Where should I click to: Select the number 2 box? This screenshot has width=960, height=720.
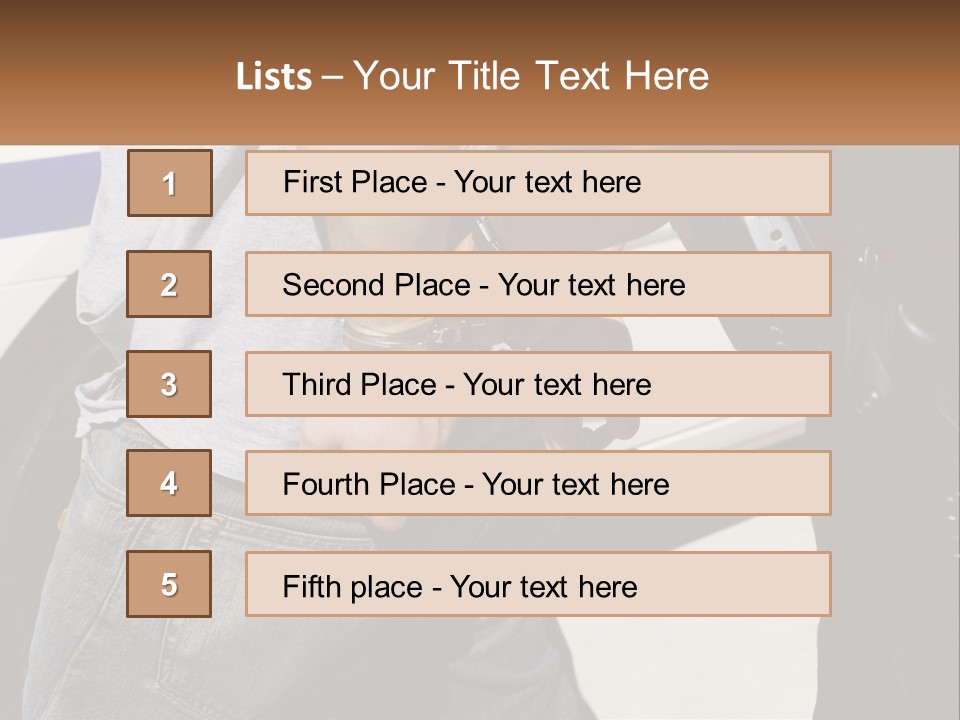click(170, 284)
